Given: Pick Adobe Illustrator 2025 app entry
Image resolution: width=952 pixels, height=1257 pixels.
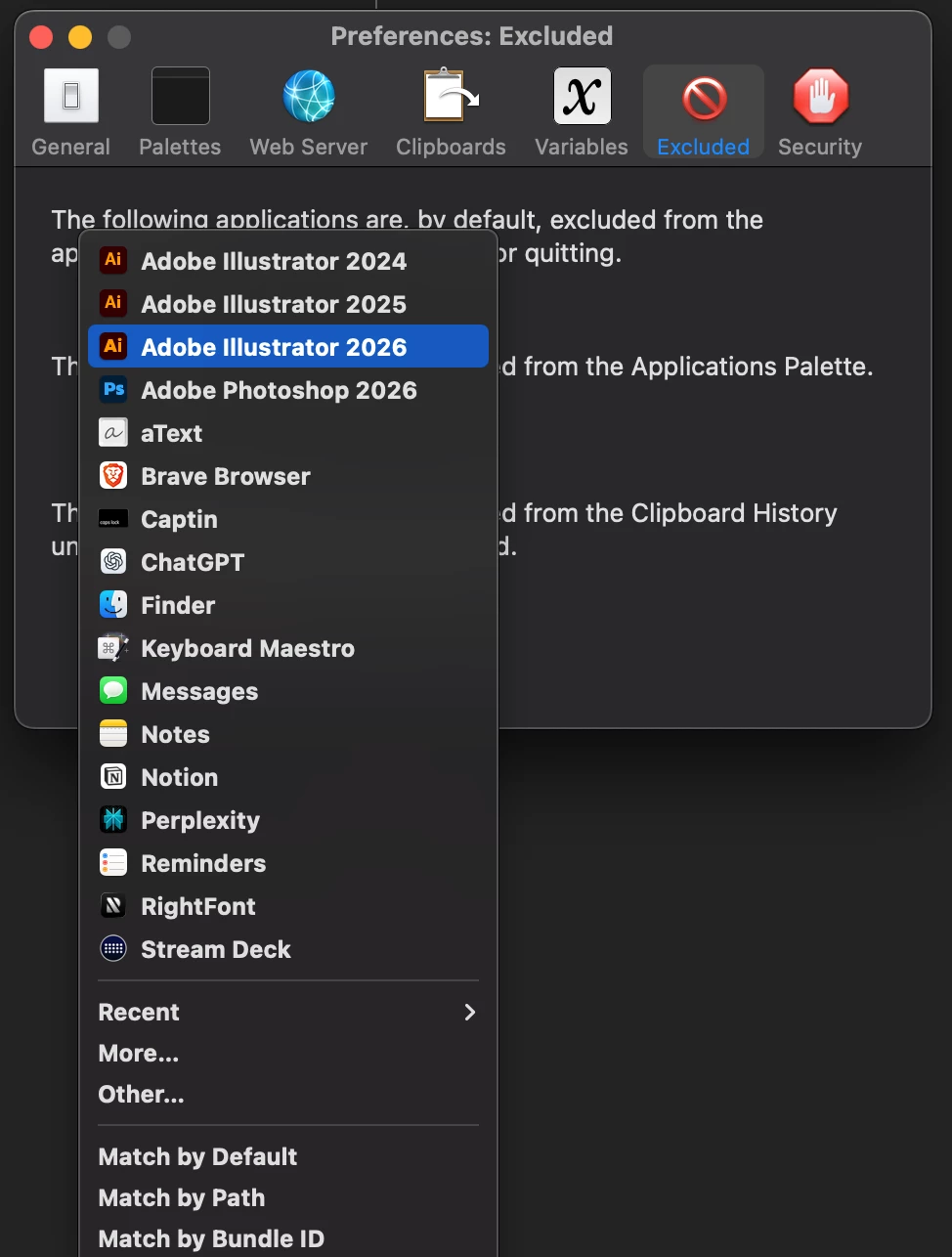Looking at the screenshot, I should 288,304.
